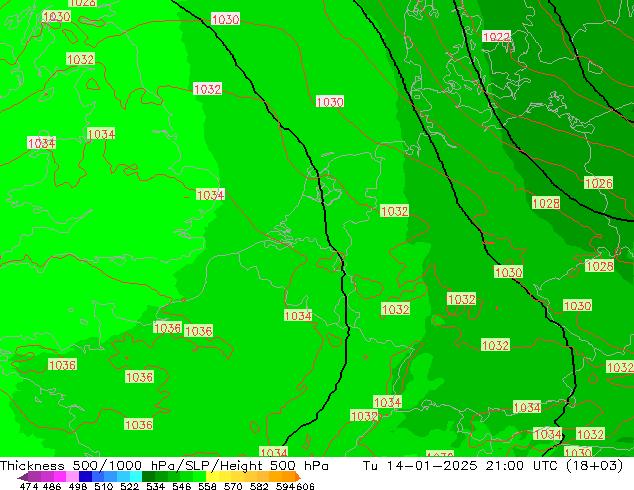Click the 498 legend value
This screenshot has height=490, width=634.
click(78, 486)
